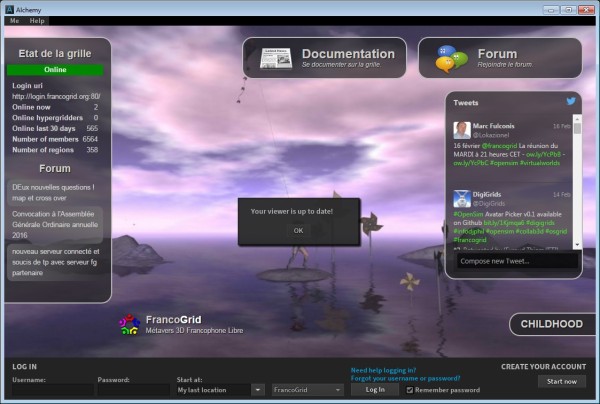The width and height of the screenshot is (600, 404).
Task: Click Tweets scrollbar down arrow
Action: coord(577,244)
